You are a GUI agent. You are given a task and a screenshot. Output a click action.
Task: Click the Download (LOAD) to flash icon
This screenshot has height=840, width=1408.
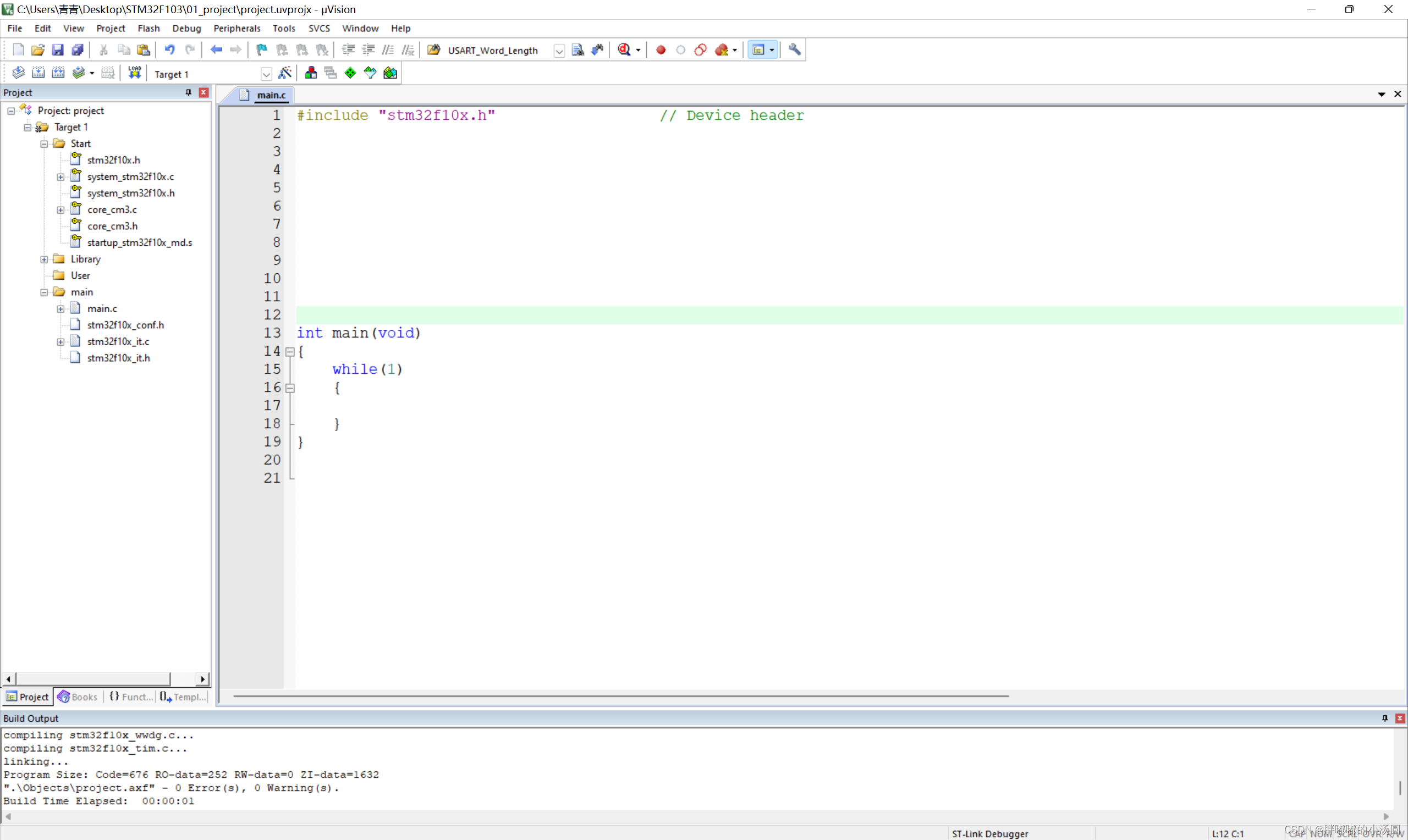[x=134, y=73]
